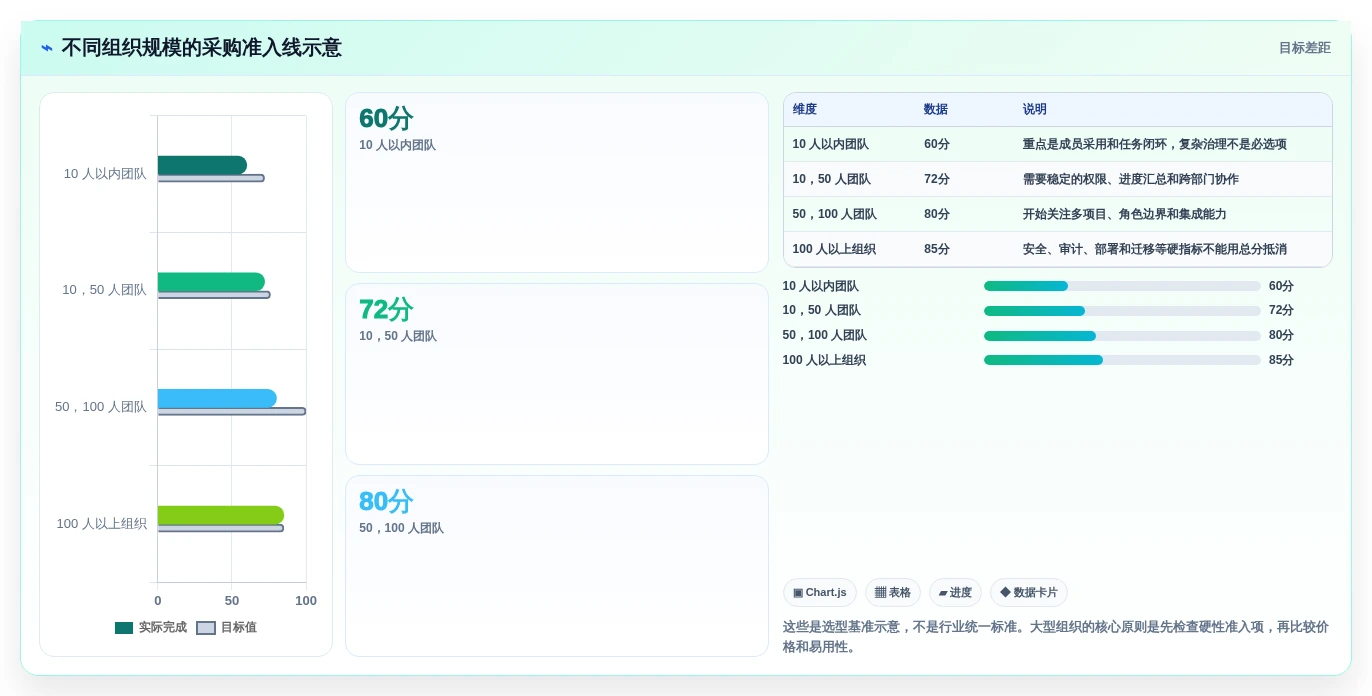Image resolution: width=1372 pixels, height=696 pixels.
Task: Click the 100 人以上组织 progress label
Action: pos(824,360)
